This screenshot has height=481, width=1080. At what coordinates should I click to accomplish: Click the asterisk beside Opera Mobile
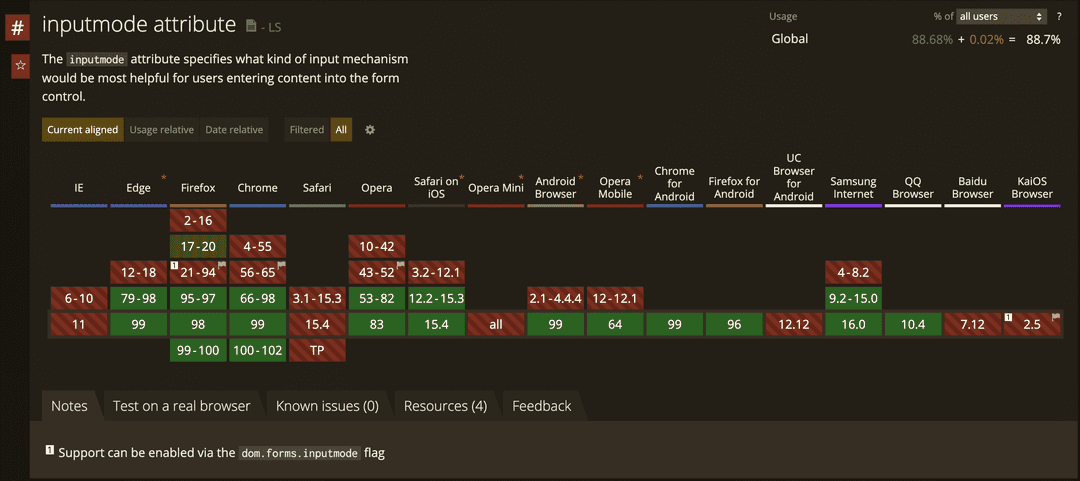point(641,178)
